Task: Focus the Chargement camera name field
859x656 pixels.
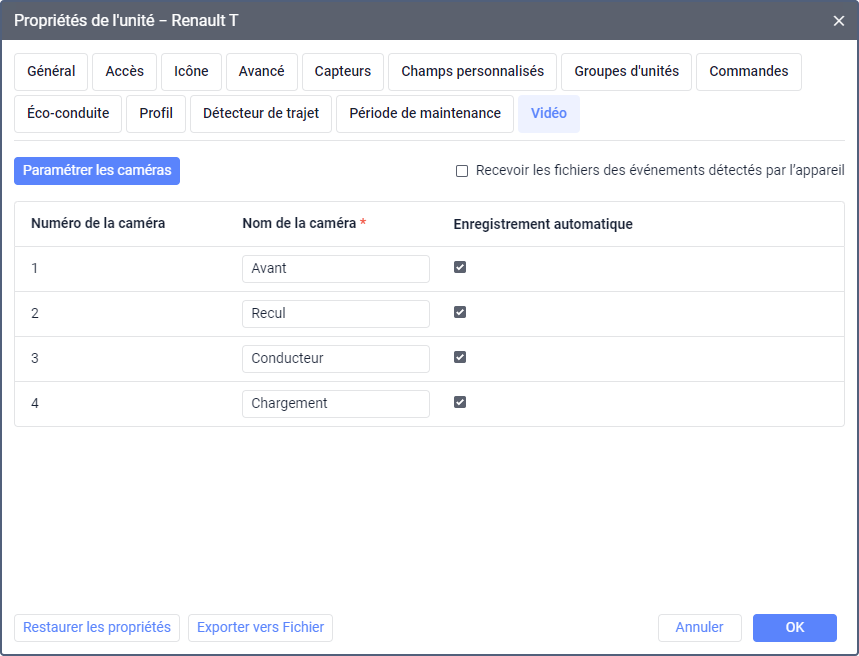Action: point(335,404)
